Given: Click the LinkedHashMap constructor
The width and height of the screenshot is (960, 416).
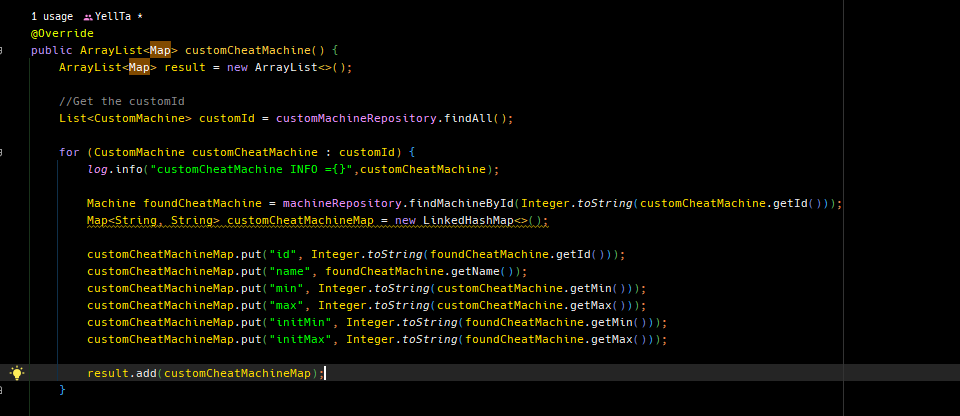Looking at the screenshot, I should tap(468, 221).
